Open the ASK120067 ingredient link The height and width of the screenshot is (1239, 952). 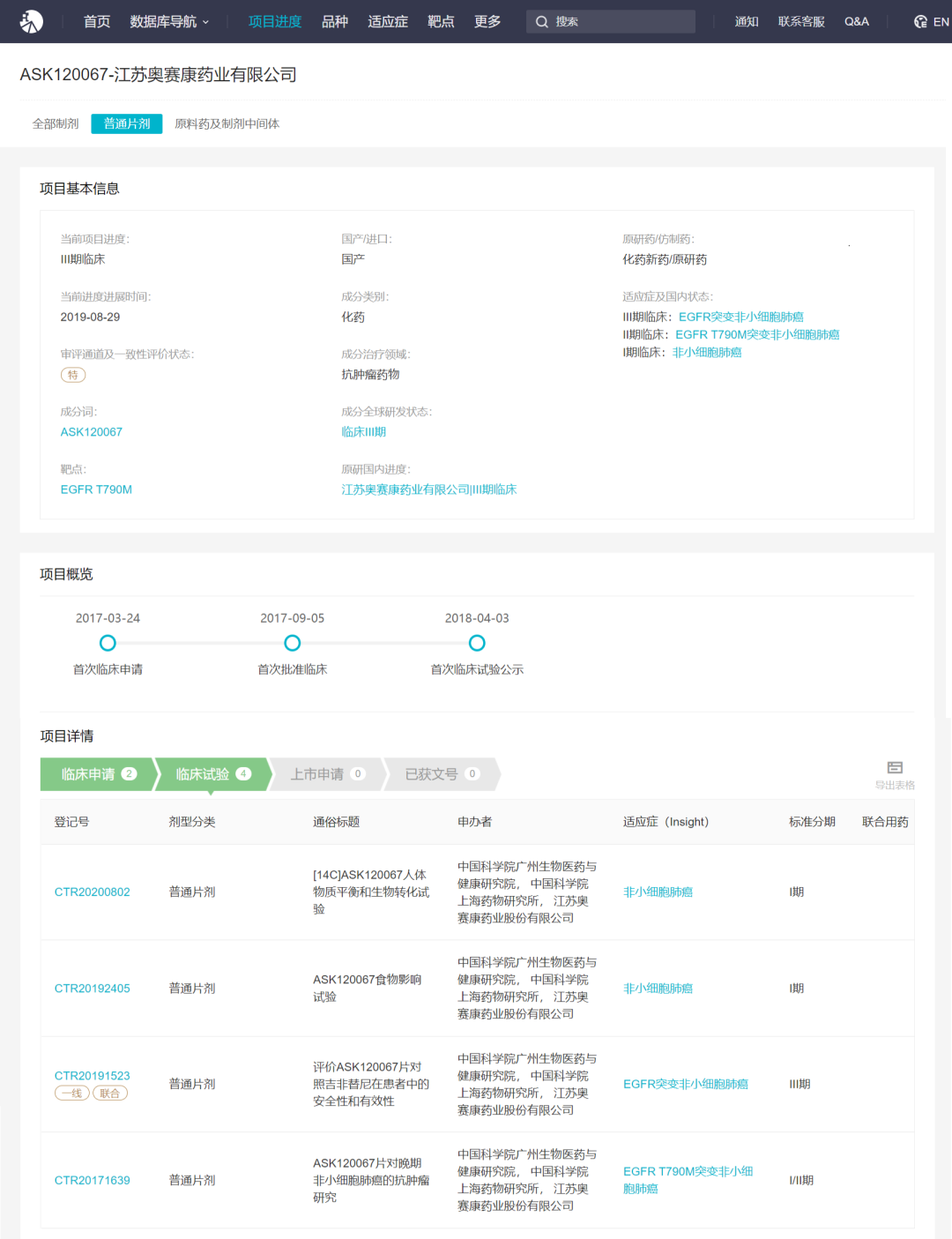coord(92,432)
